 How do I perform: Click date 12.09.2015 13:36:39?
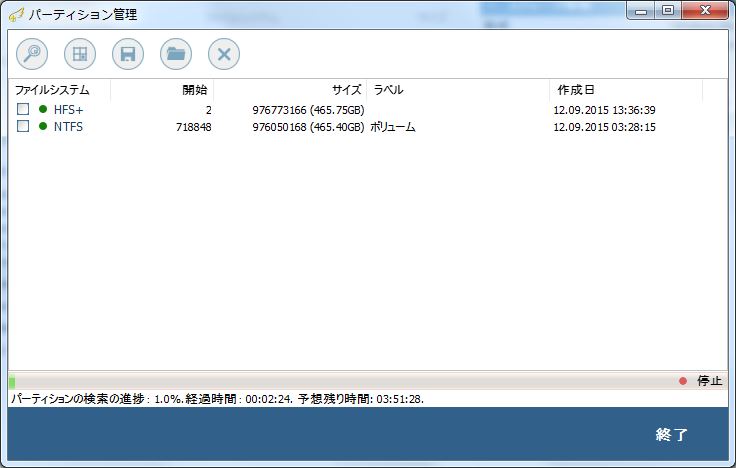click(x=605, y=110)
